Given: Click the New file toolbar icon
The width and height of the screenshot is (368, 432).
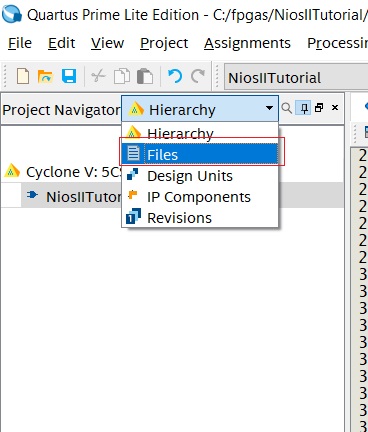Looking at the screenshot, I should tap(23, 76).
